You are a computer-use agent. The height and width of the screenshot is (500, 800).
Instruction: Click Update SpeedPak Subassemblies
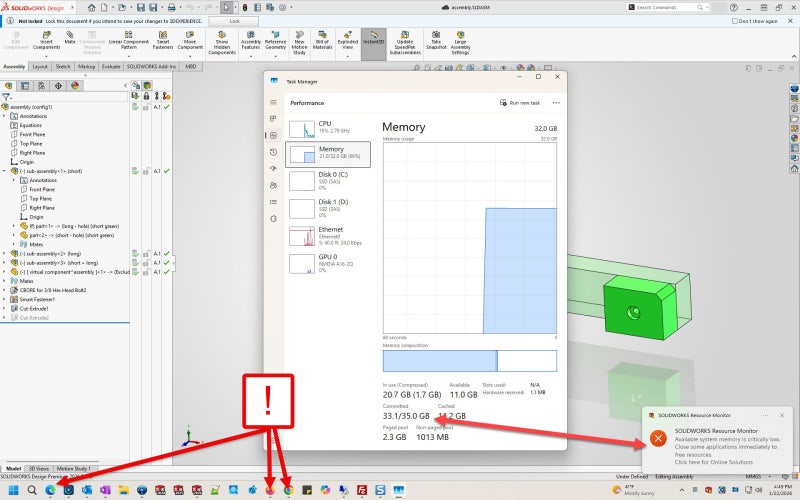(405, 43)
